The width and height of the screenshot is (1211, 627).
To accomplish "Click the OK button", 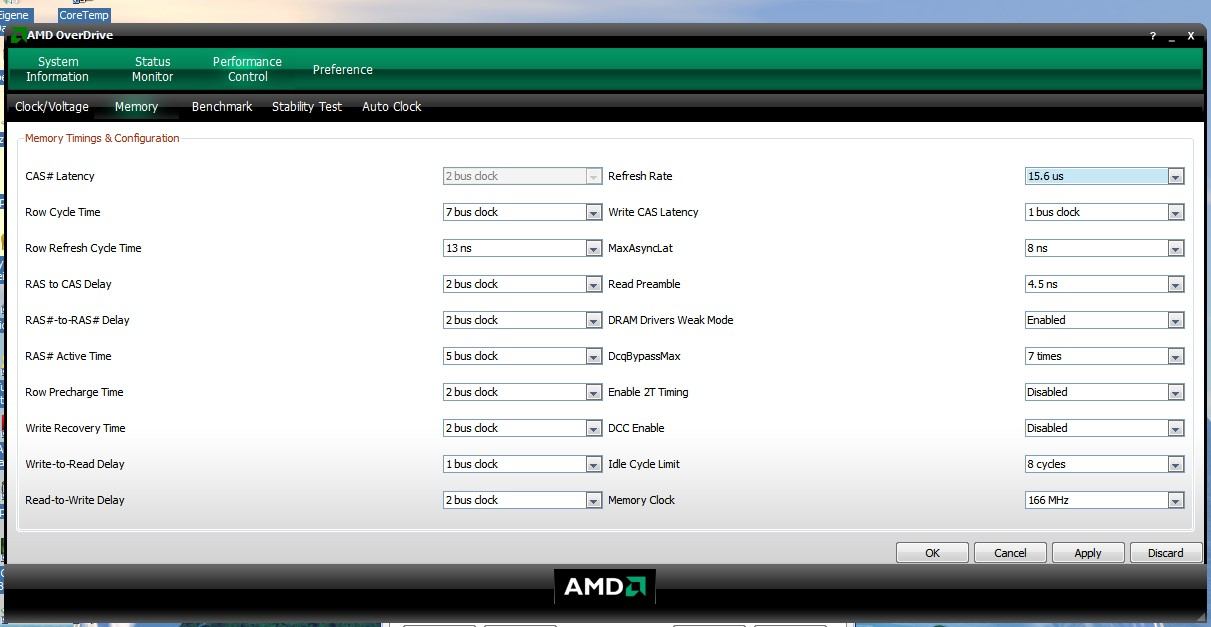I will 932,552.
